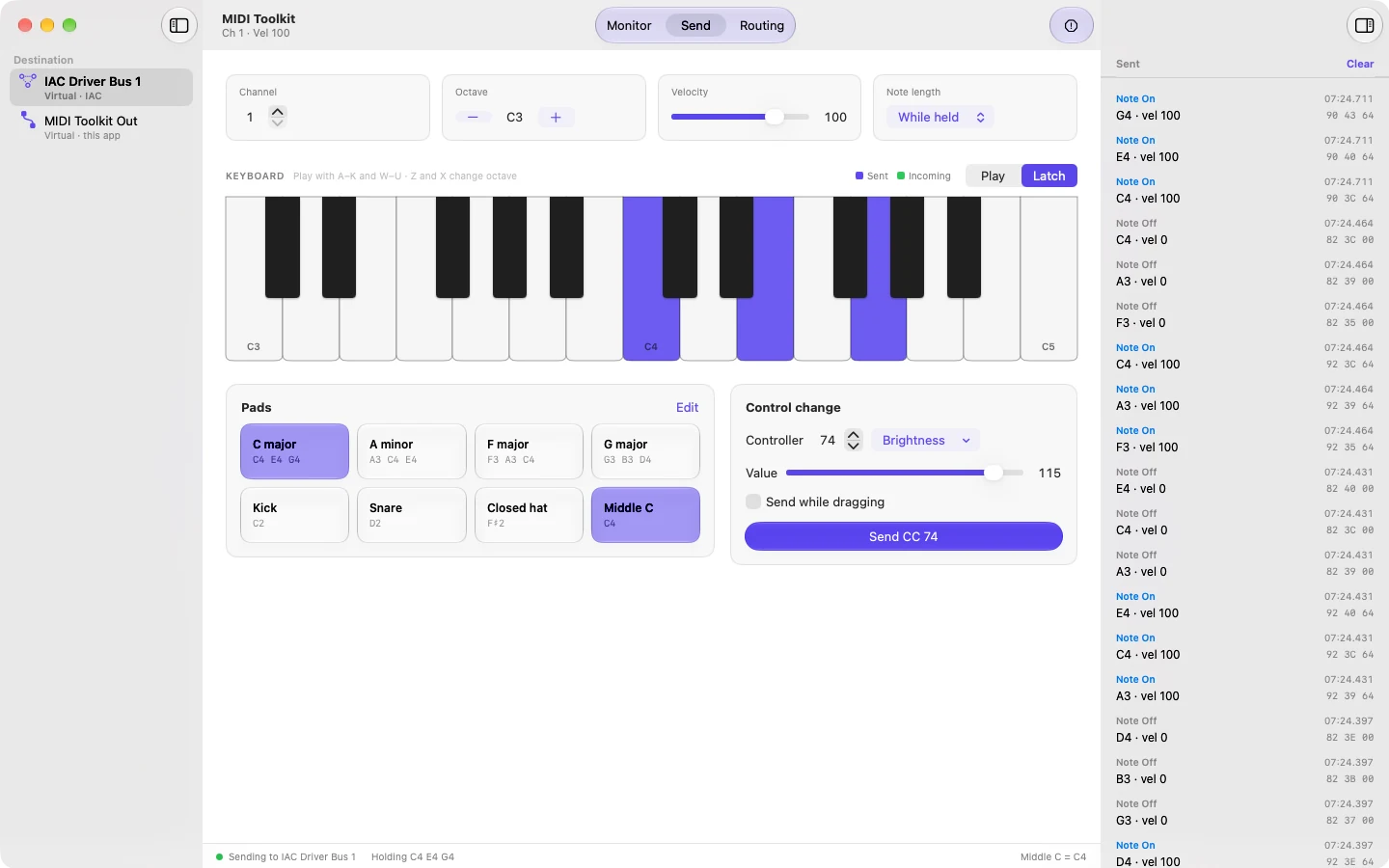Click the panic/info round button in toolbar

(1071, 25)
